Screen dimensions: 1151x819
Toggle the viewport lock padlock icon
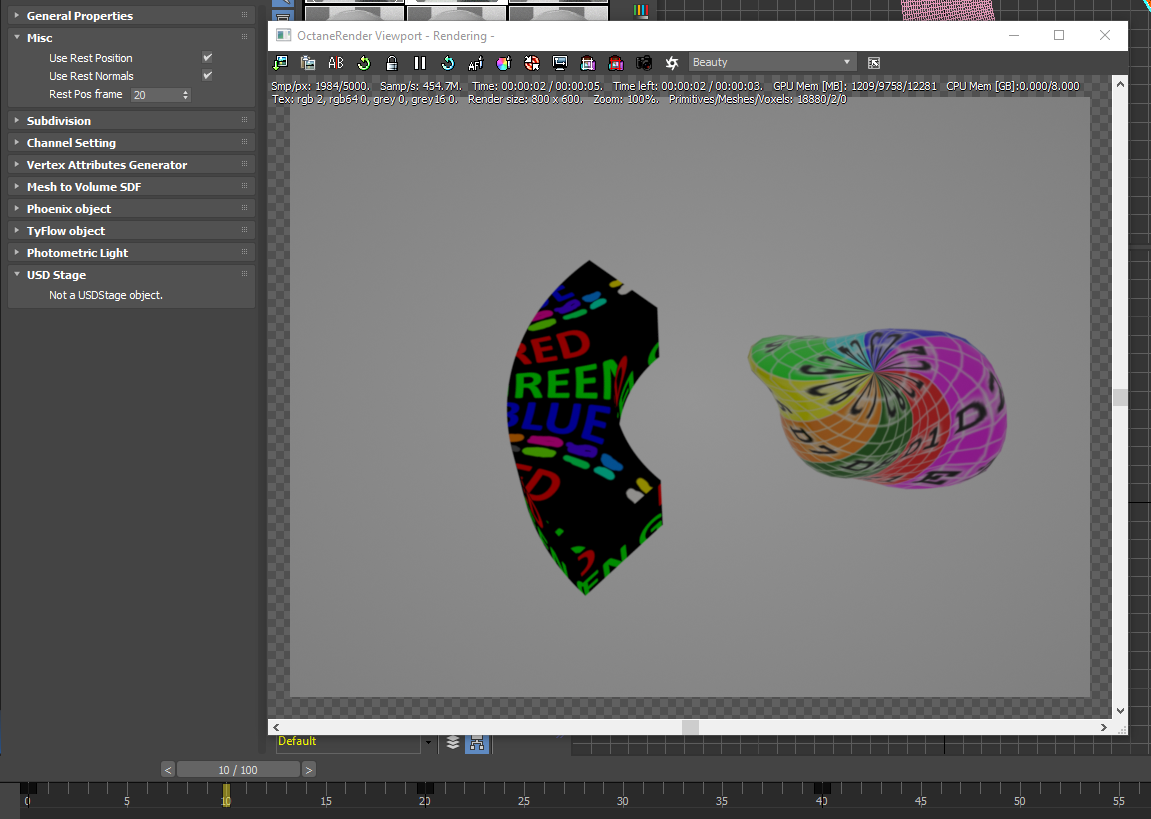(x=392, y=63)
